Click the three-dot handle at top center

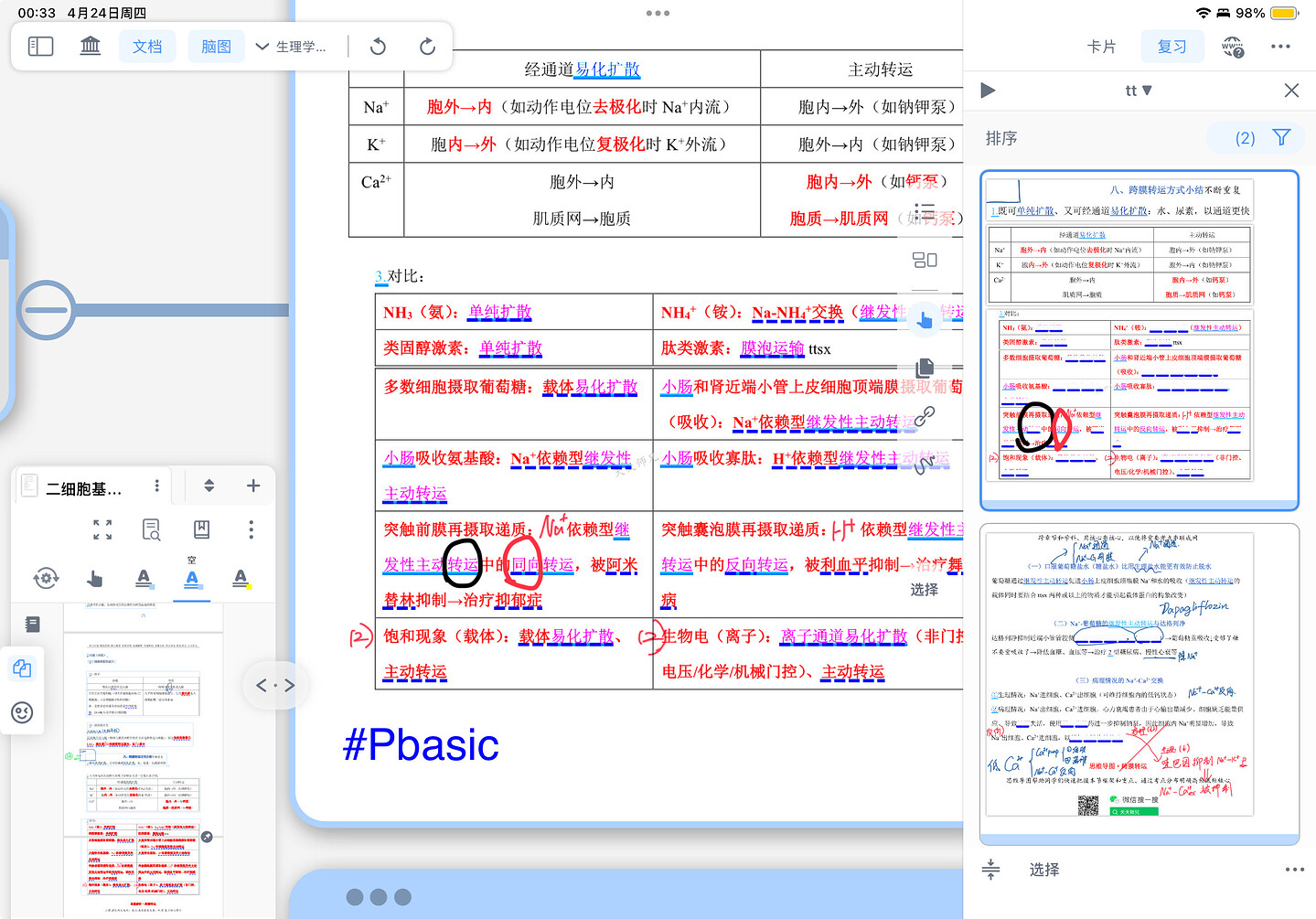pos(658,13)
